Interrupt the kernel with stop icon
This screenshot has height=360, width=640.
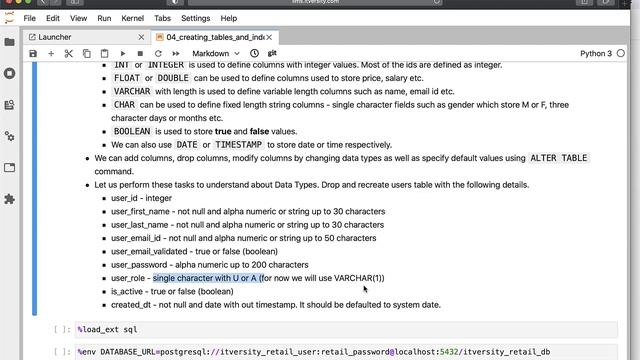tap(140, 53)
